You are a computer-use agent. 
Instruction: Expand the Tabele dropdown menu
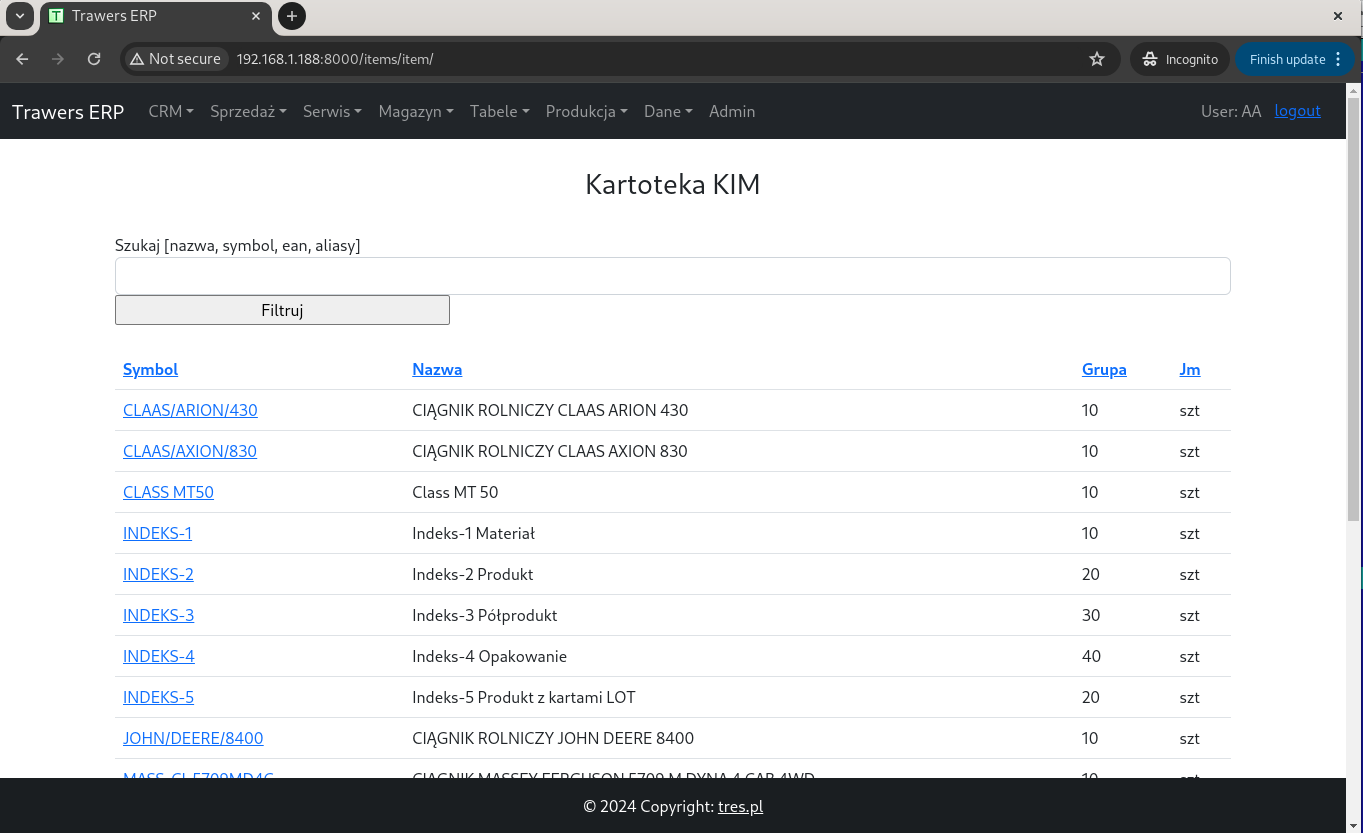click(x=500, y=111)
